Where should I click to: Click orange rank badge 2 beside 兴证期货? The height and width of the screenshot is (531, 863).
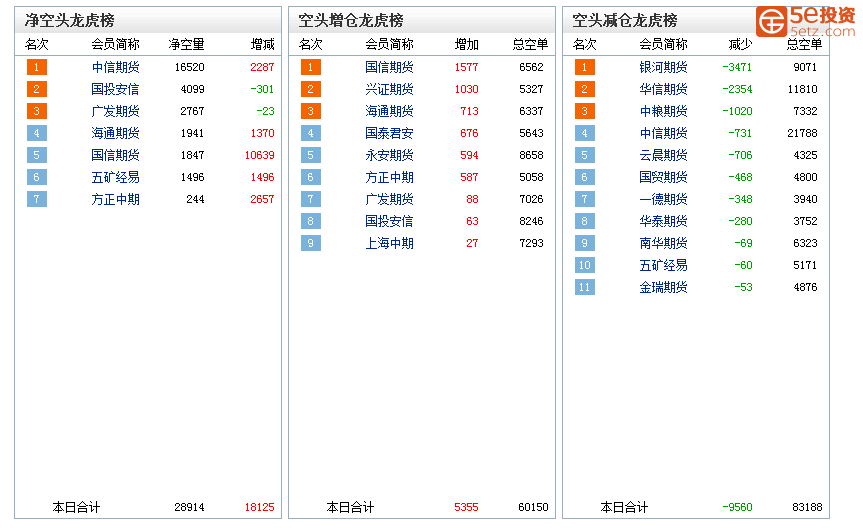[x=311, y=89]
